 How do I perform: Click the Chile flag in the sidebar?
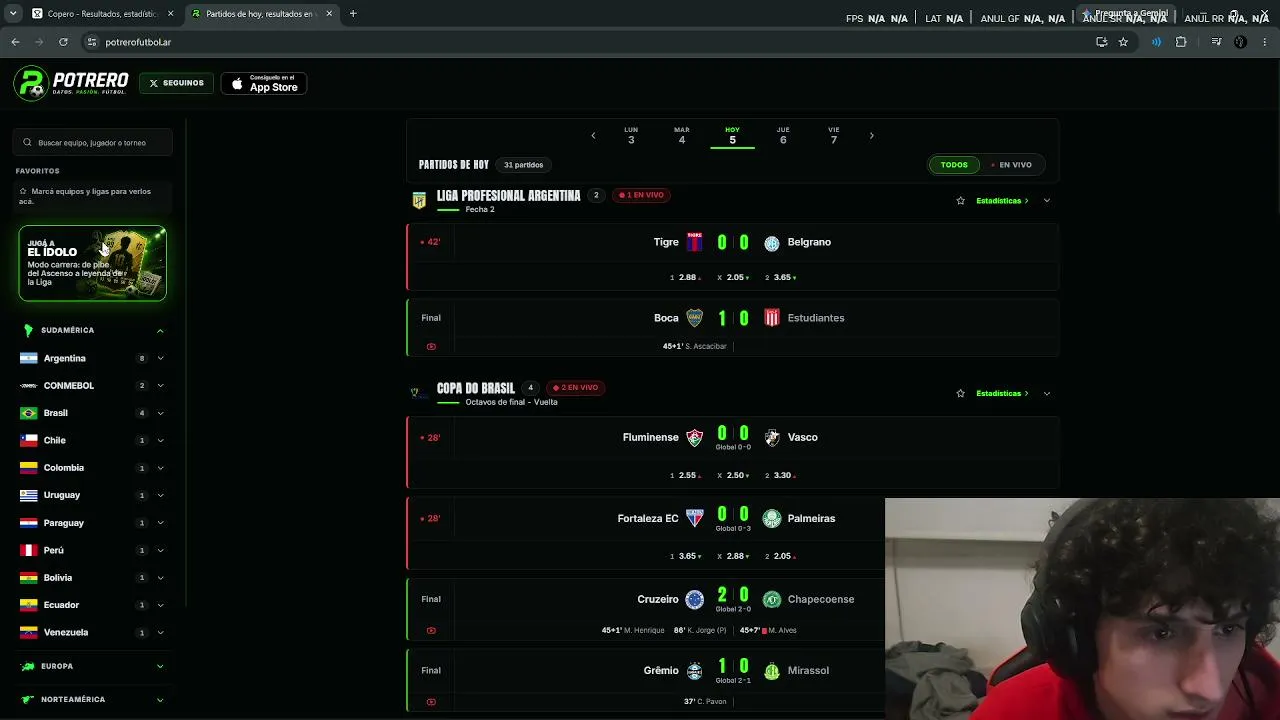tap(28, 440)
